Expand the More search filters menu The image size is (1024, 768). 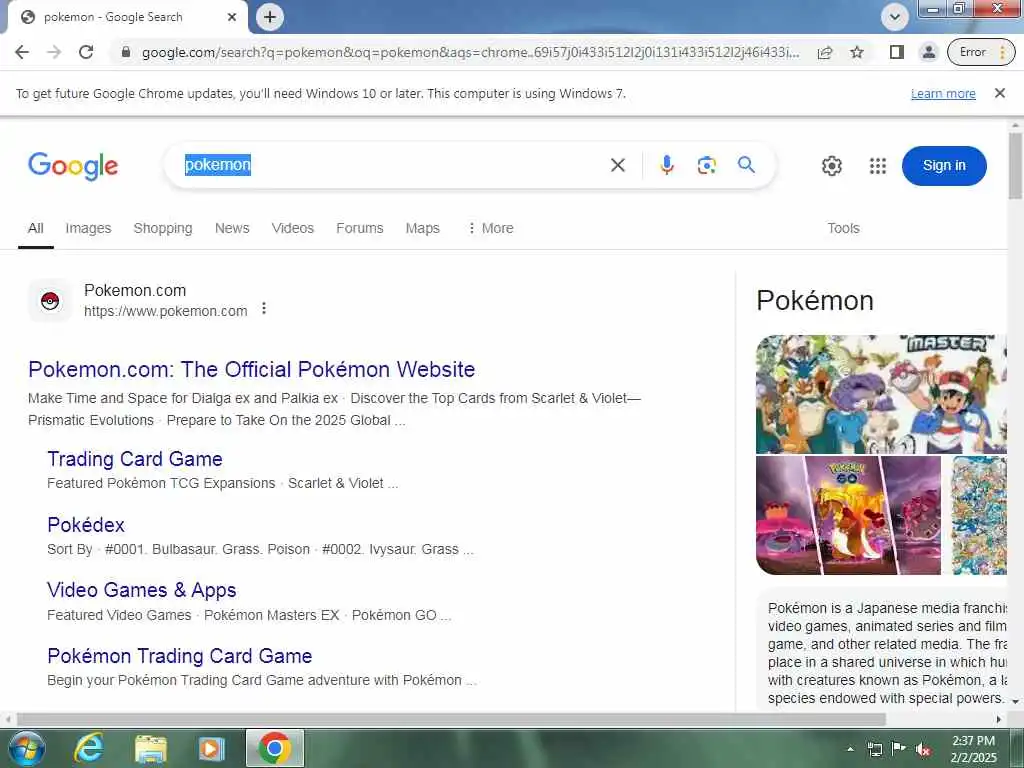tap(490, 228)
